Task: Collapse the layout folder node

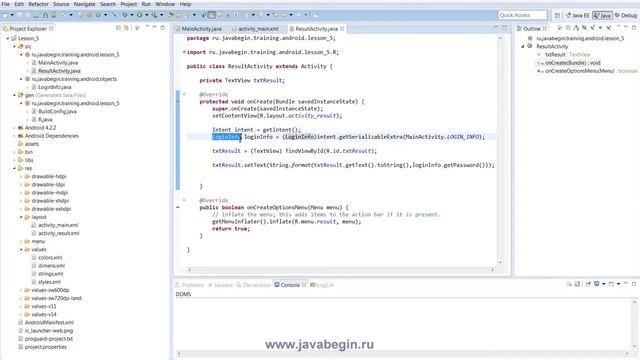Action: click(21, 217)
